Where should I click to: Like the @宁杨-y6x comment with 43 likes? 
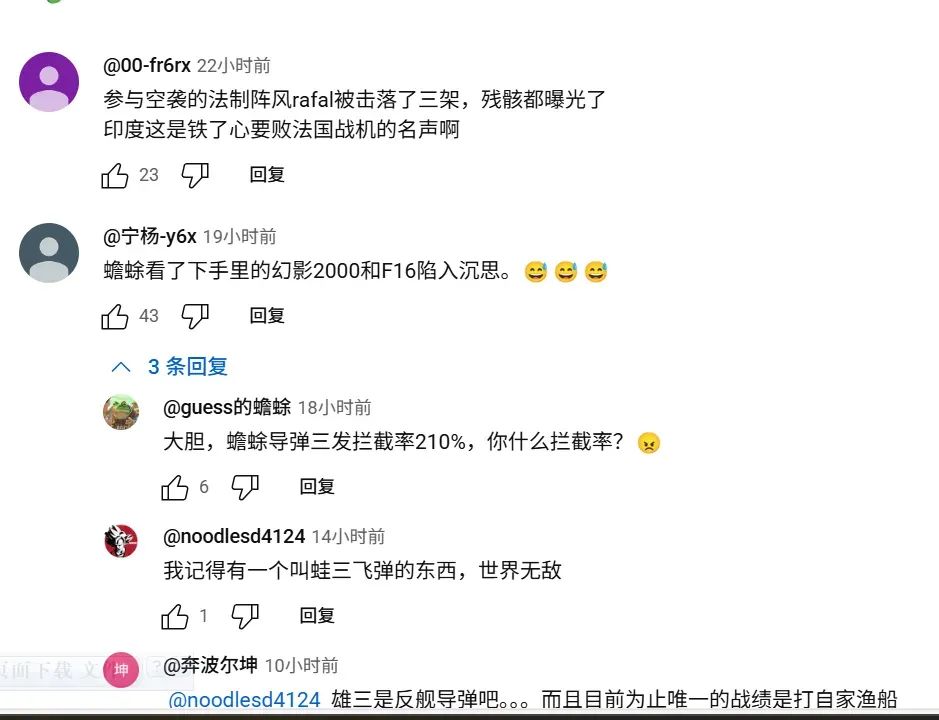(115, 316)
